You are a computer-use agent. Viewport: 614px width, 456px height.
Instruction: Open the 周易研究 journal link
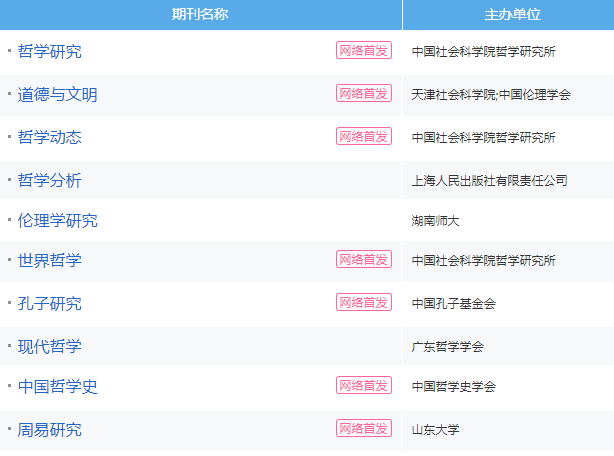(x=49, y=430)
